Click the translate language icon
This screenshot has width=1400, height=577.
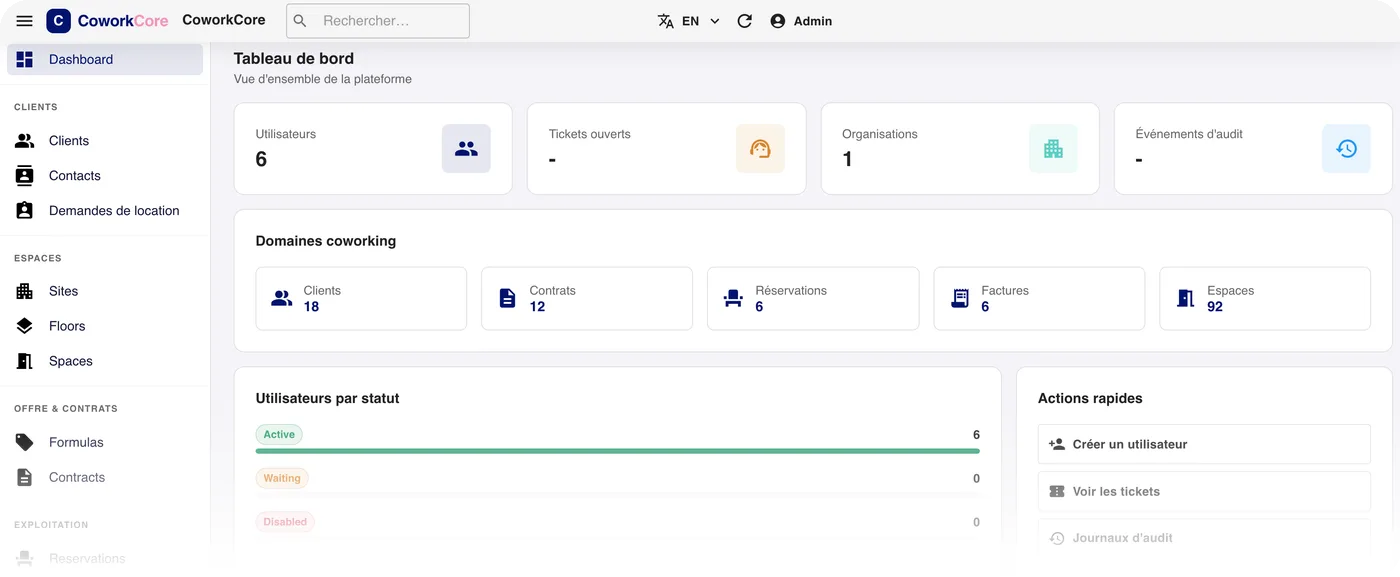pos(666,21)
